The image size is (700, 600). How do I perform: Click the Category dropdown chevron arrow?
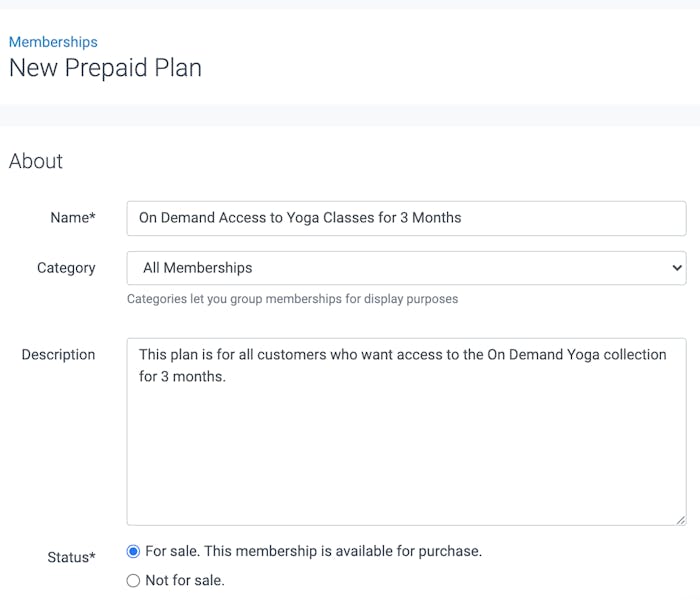click(x=677, y=268)
